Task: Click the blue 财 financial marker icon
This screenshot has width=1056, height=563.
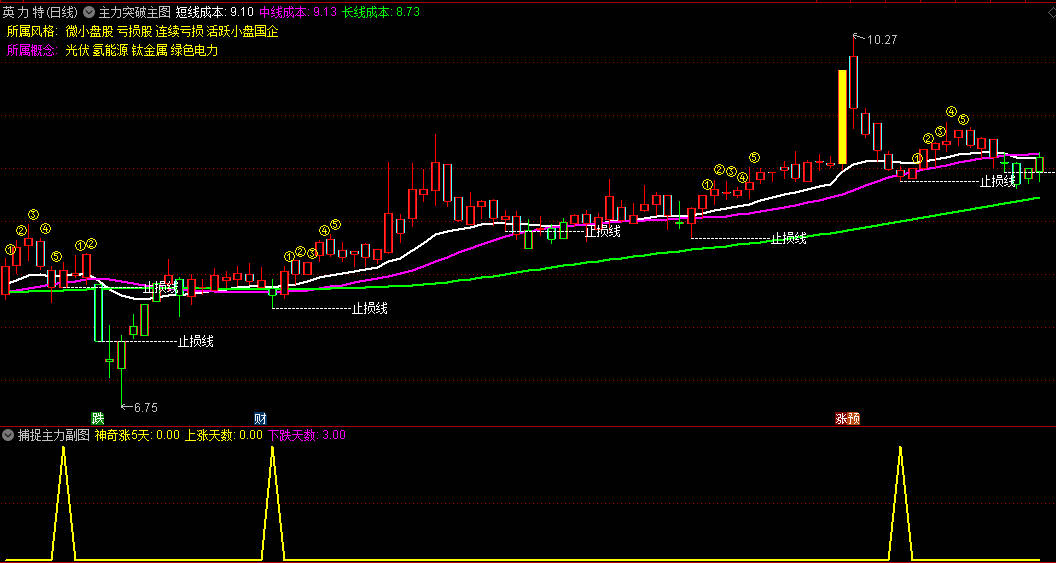Action: 260,418
